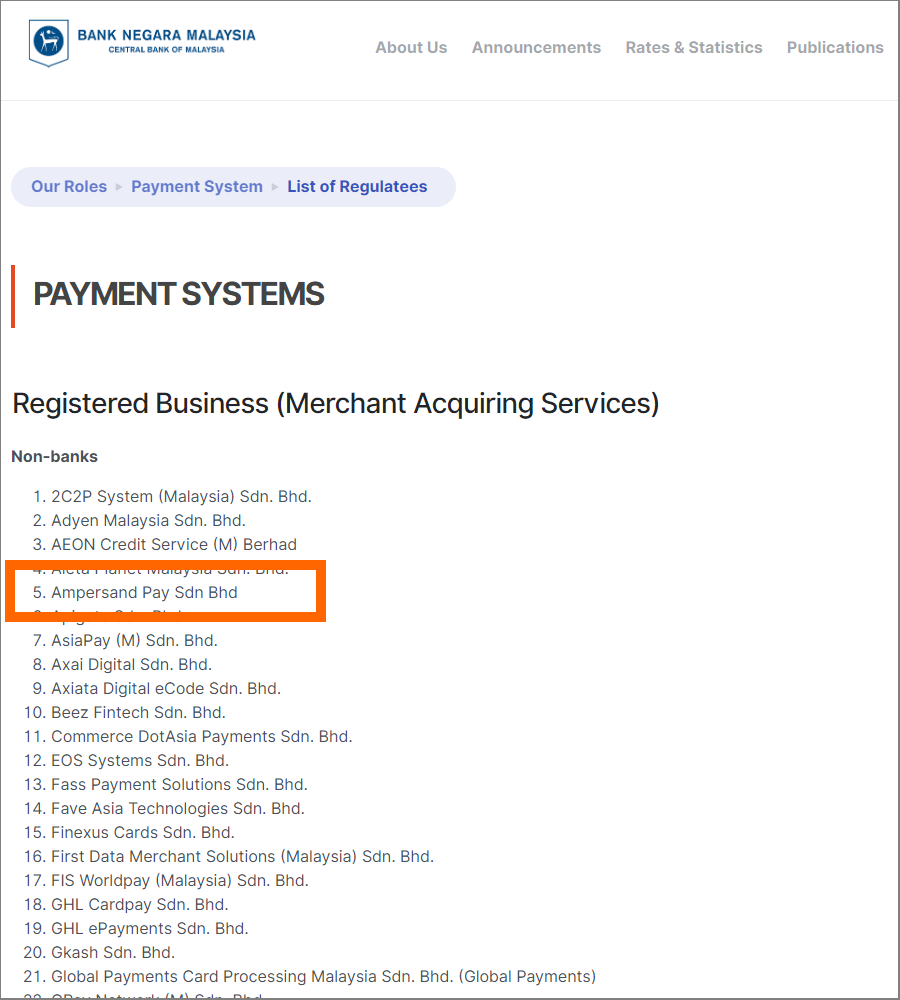Viewport: 900px width, 1000px height.
Task: Select Ampersand Pay Sdn Bhd entry
Action: point(144,592)
